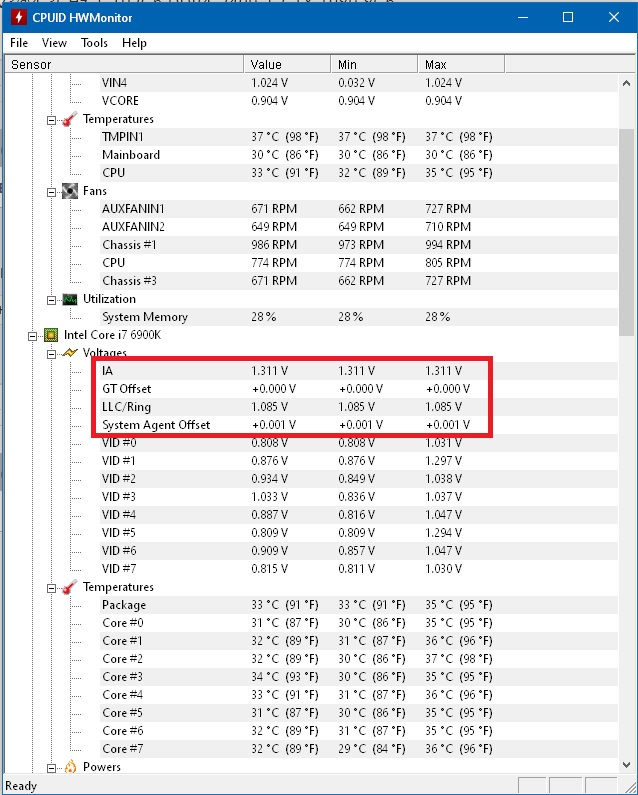Open the File menu

(19, 43)
